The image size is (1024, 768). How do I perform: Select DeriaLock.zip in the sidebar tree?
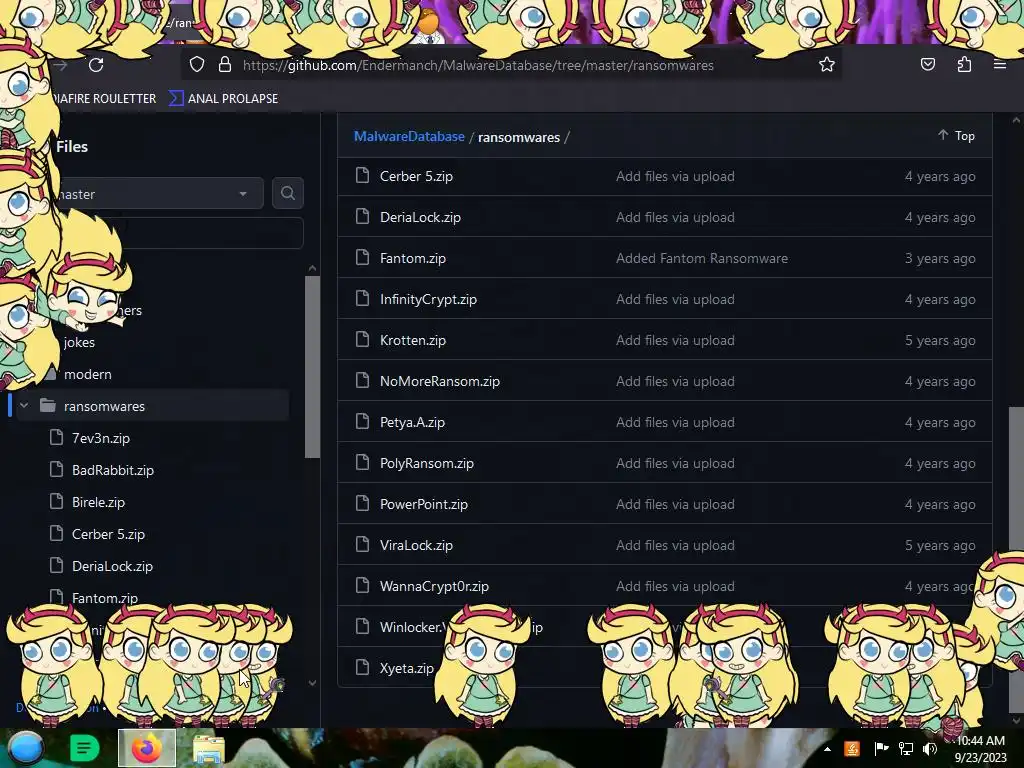click(112, 566)
